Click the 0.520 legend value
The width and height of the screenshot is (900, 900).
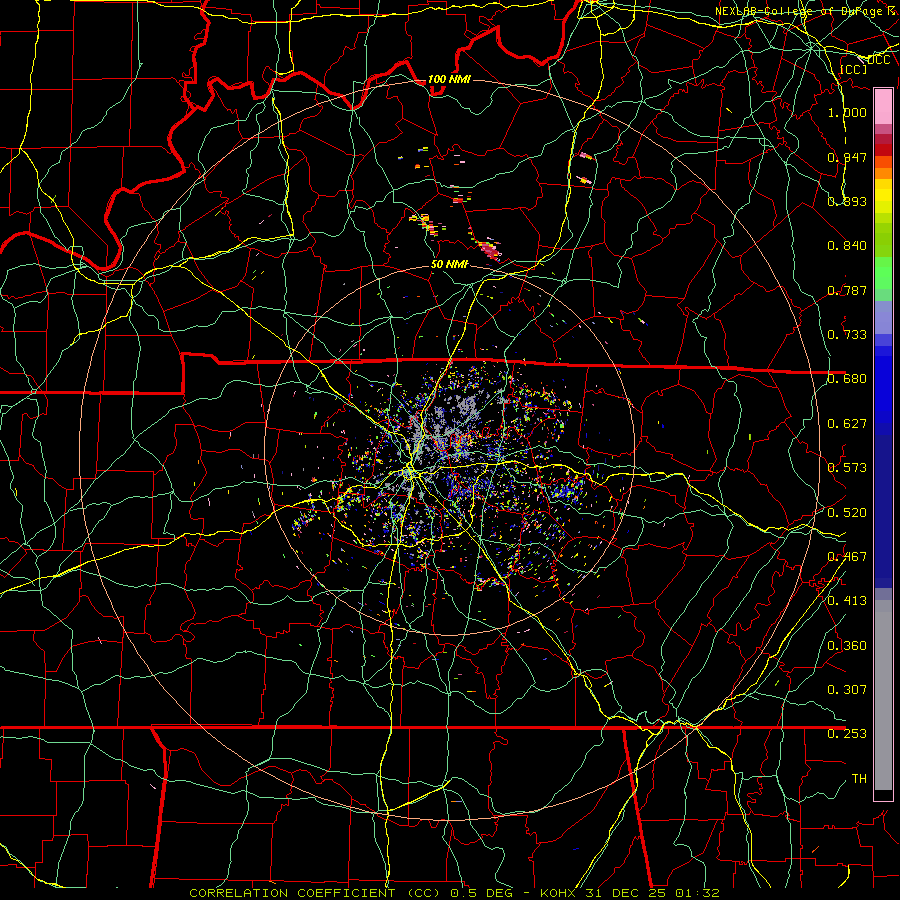click(847, 513)
